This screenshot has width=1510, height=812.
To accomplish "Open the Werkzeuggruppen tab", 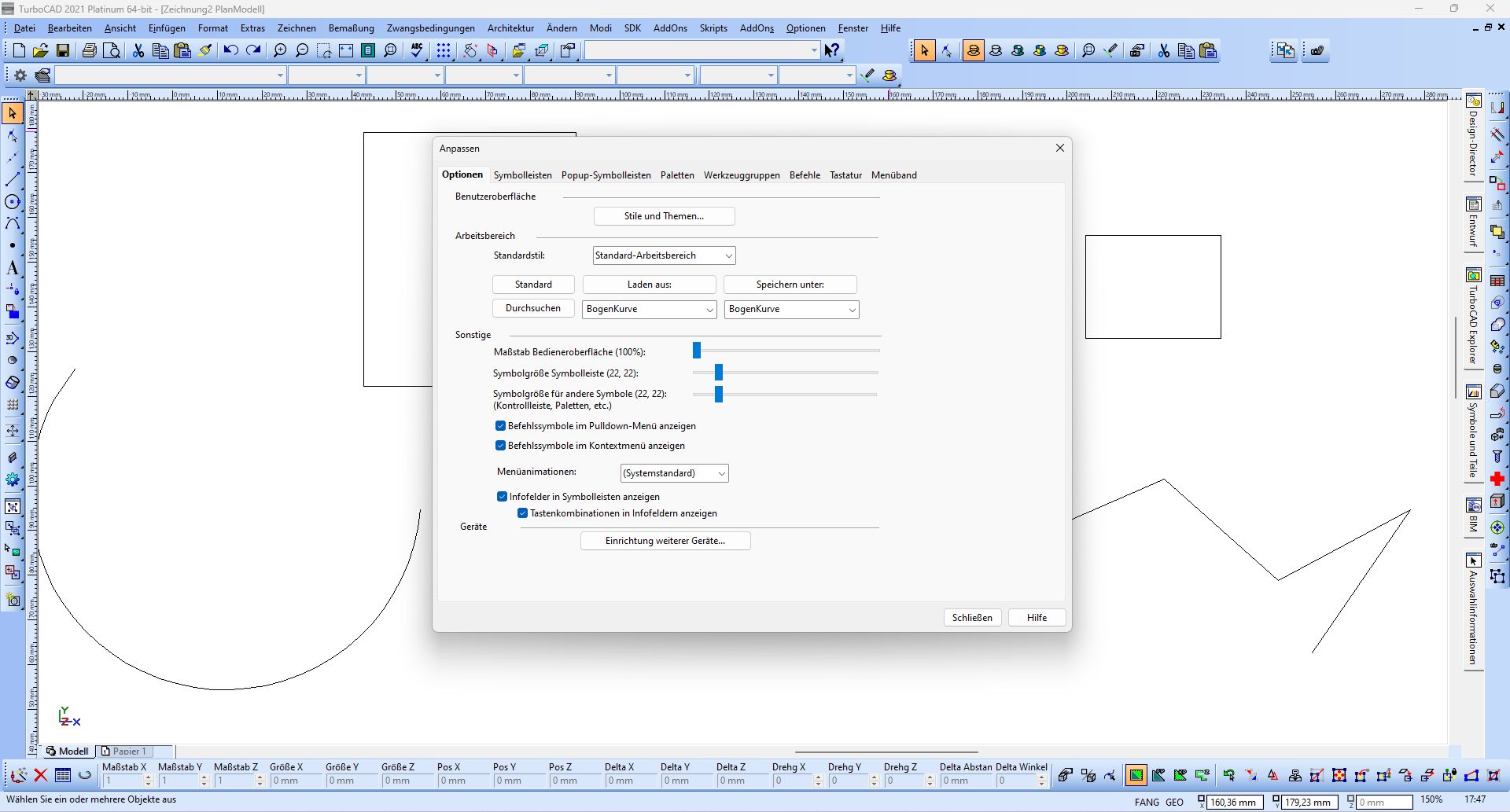I will point(742,175).
